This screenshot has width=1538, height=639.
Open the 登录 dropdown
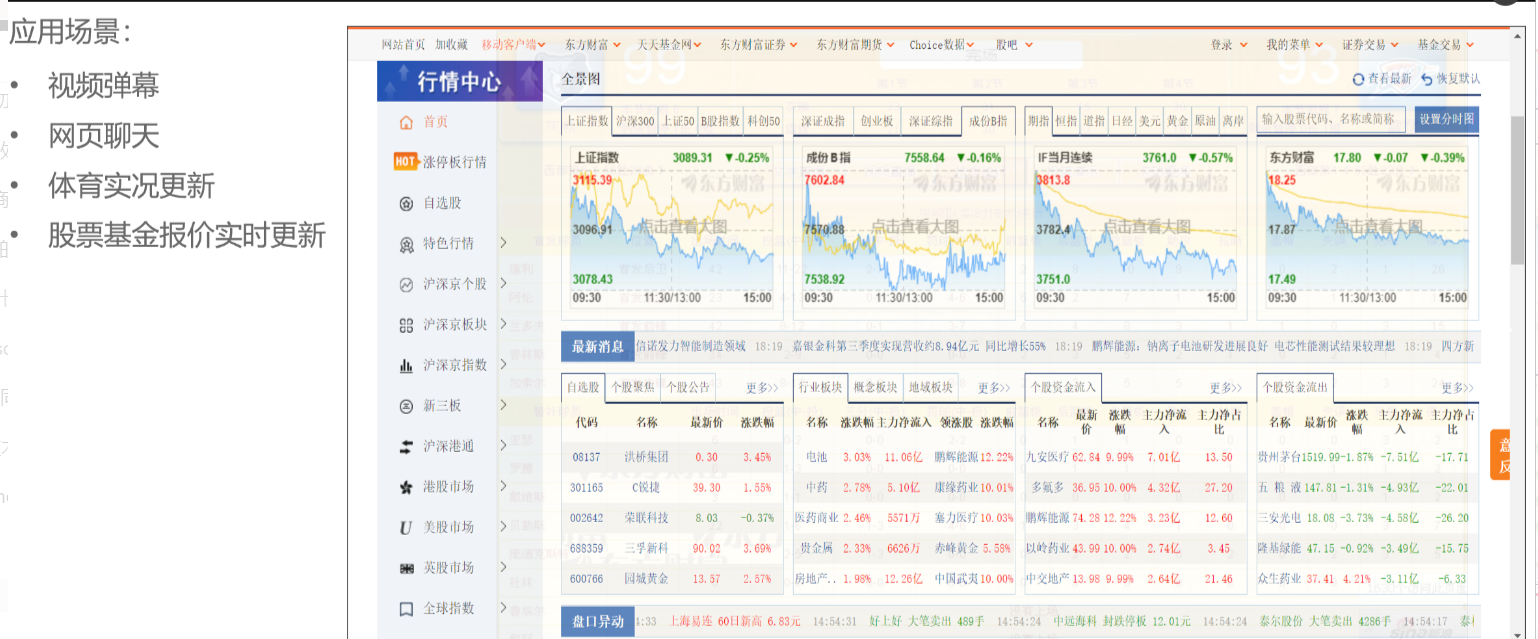click(x=1229, y=45)
